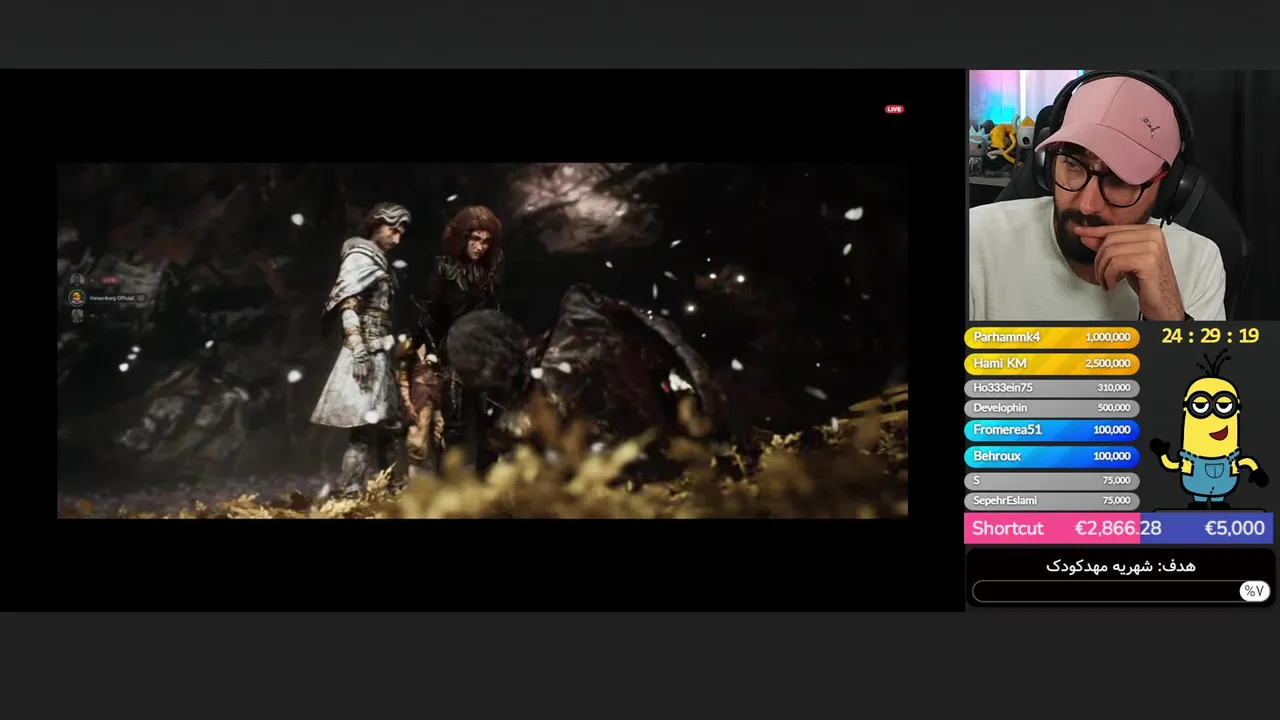This screenshot has width=1280, height=720.
Task: Click the waving minion character graphic
Action: click(x=1208, y=428)
